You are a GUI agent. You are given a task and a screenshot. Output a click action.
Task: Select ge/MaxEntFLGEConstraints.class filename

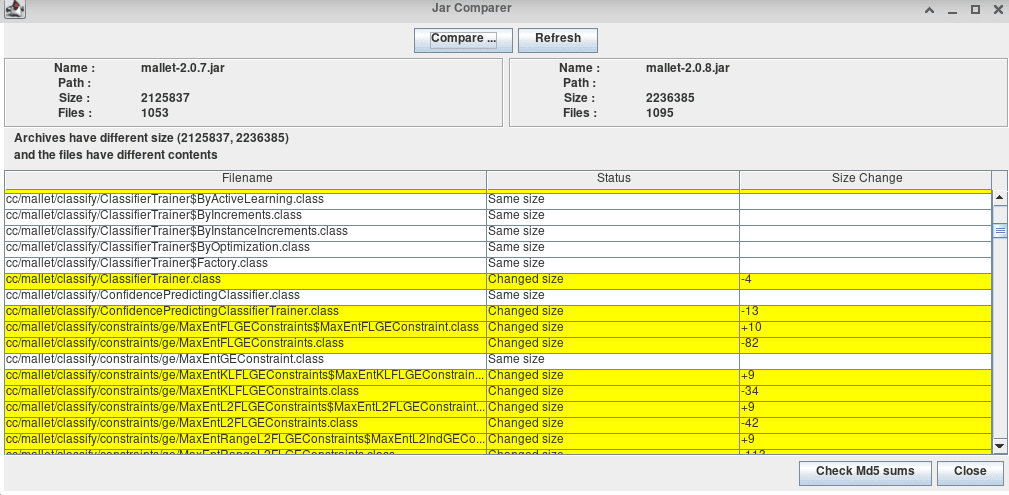click(x=246, y=343)
